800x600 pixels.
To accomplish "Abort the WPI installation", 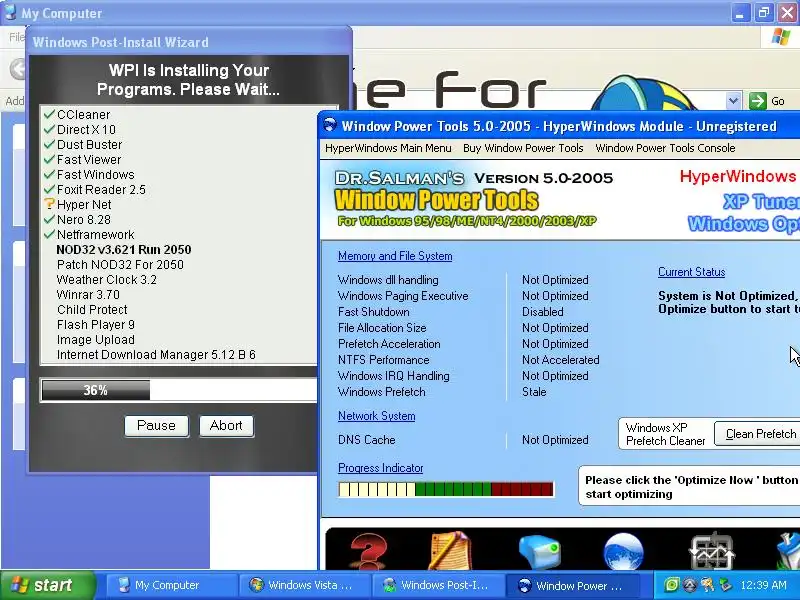I will 226,426.
